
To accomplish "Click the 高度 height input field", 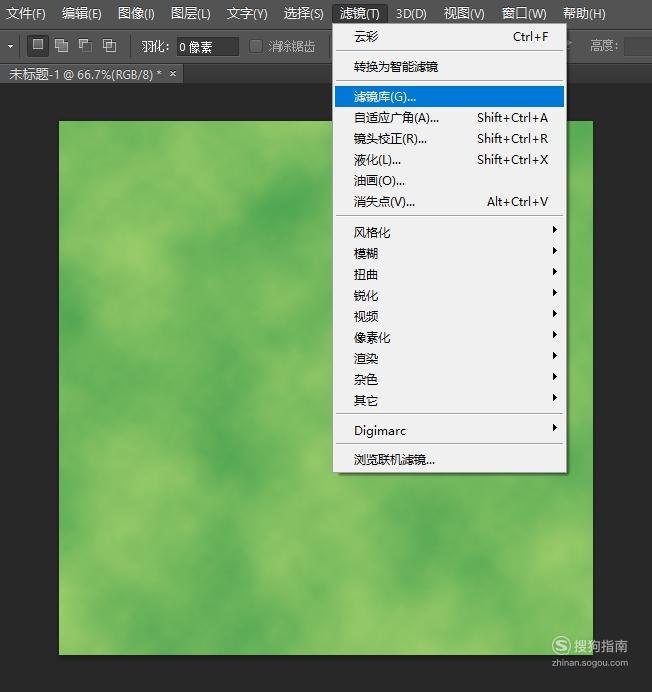I will pos(638,46).
